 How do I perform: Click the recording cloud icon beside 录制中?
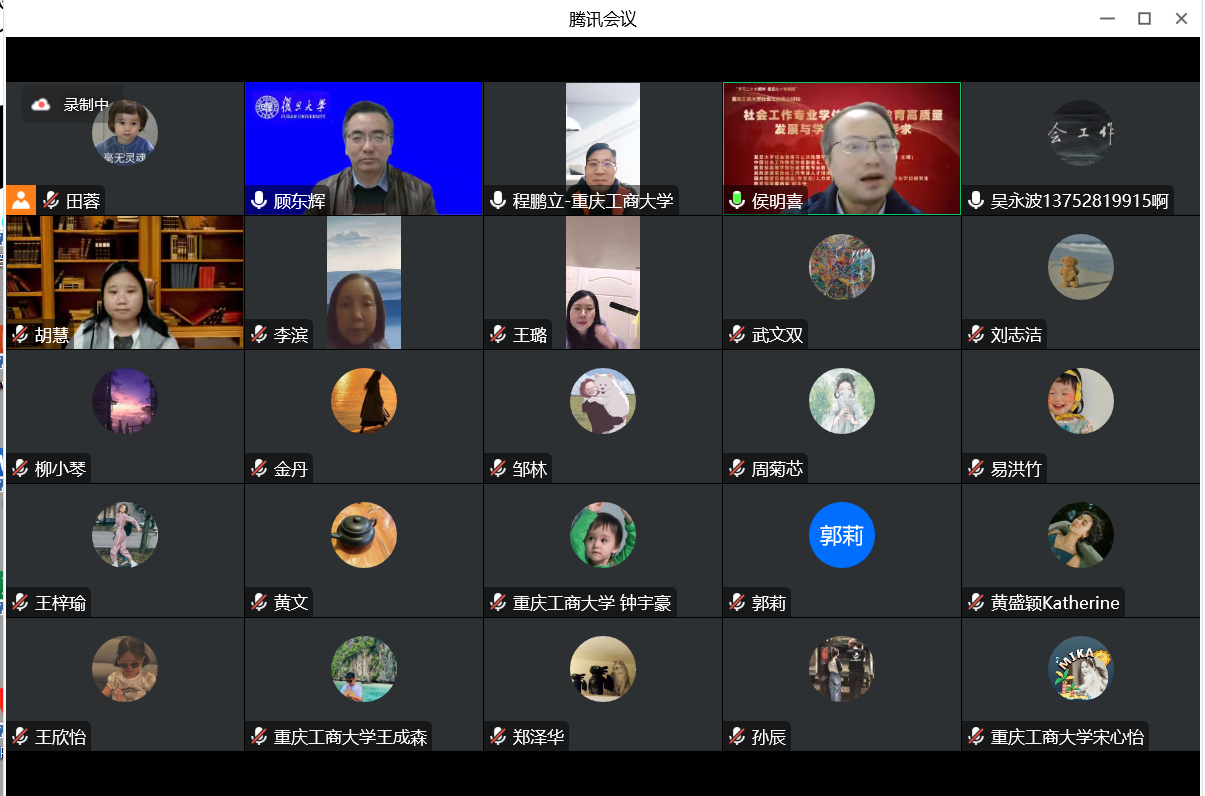tap(40, 103)
